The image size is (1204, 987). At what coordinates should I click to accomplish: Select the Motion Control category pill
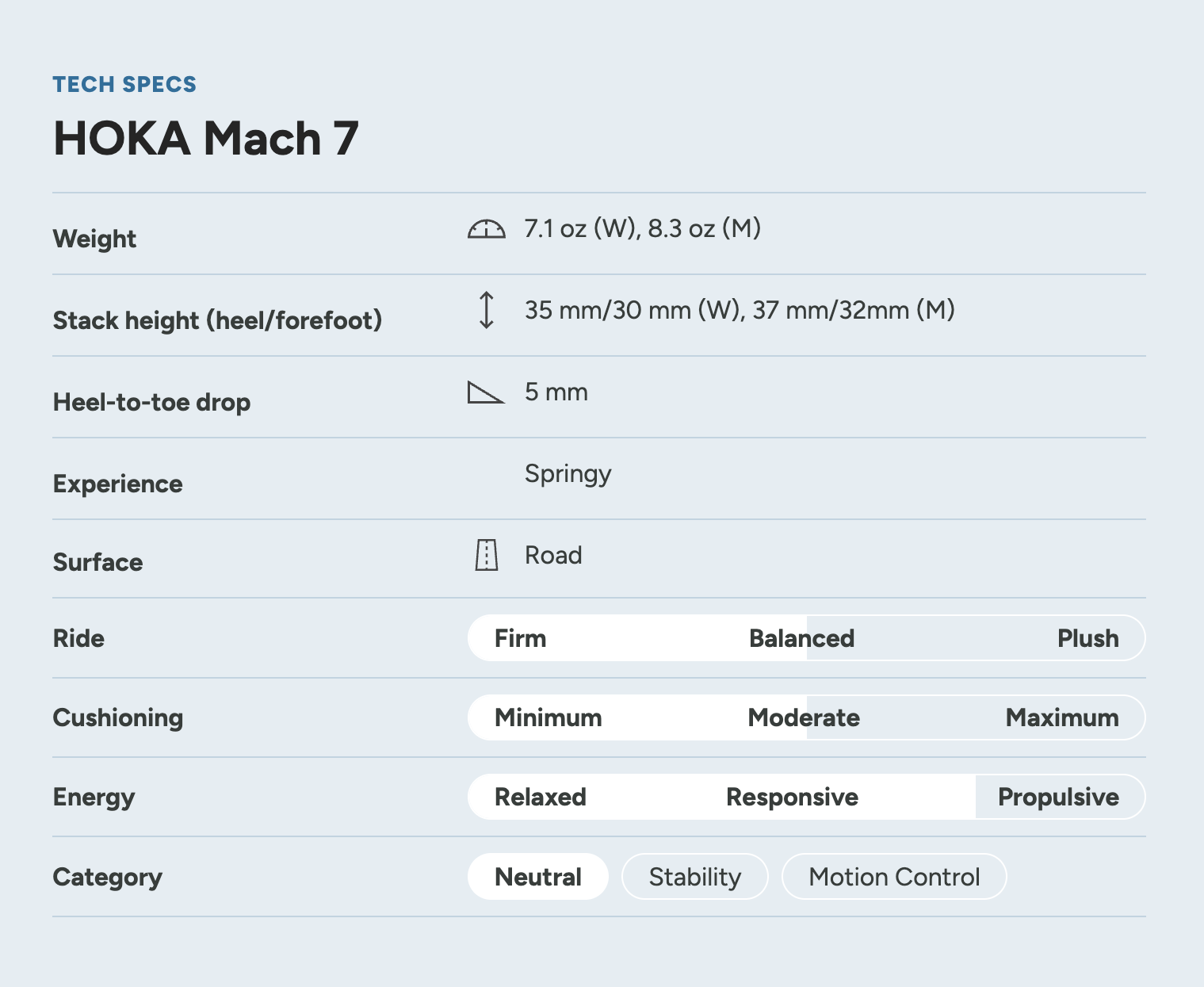pos(894,877)
